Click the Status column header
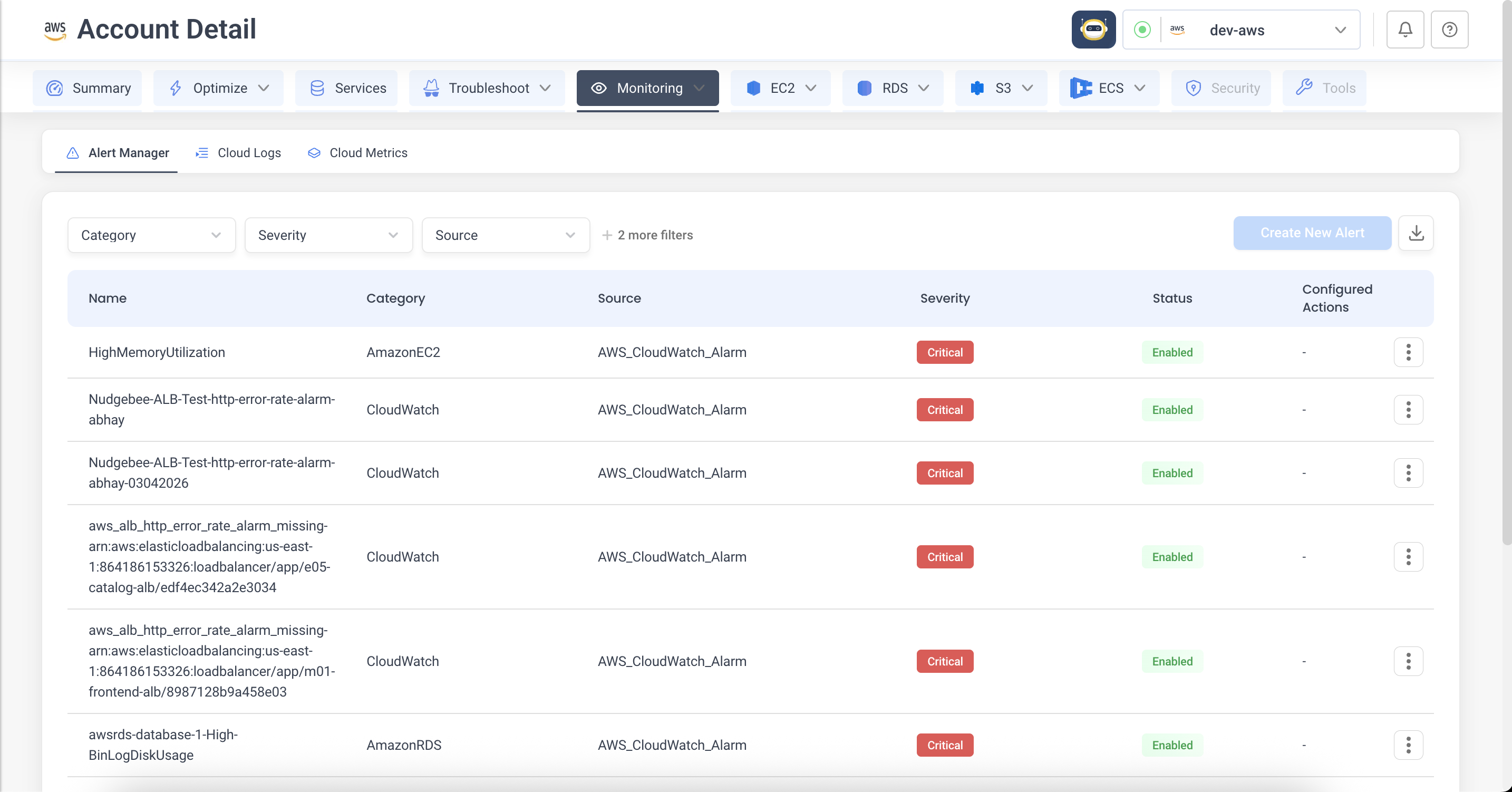1512x792 pixels. (1171, 299)
